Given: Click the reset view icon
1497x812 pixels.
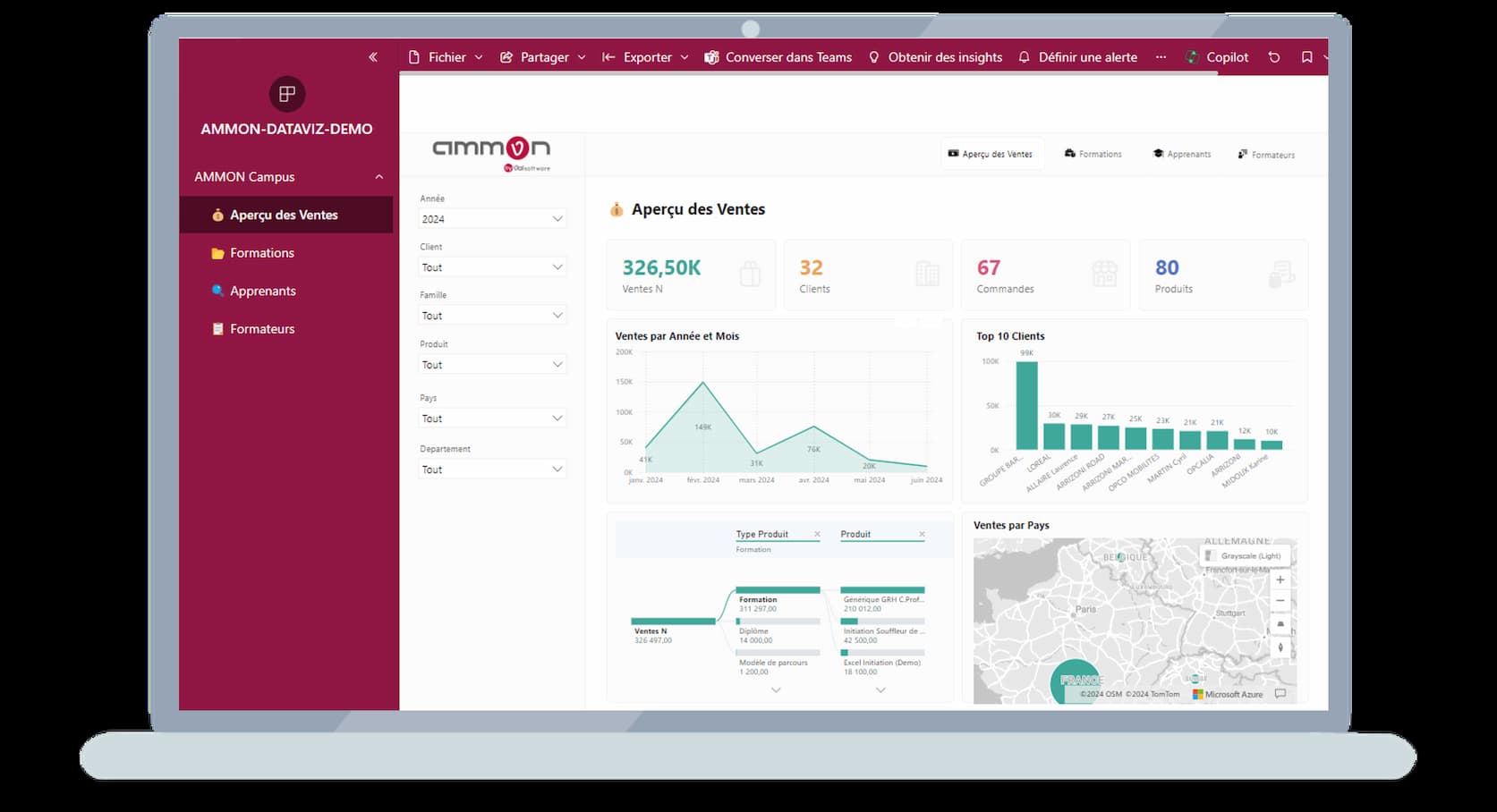Looking at the screenshot, I should point(1274,57).
